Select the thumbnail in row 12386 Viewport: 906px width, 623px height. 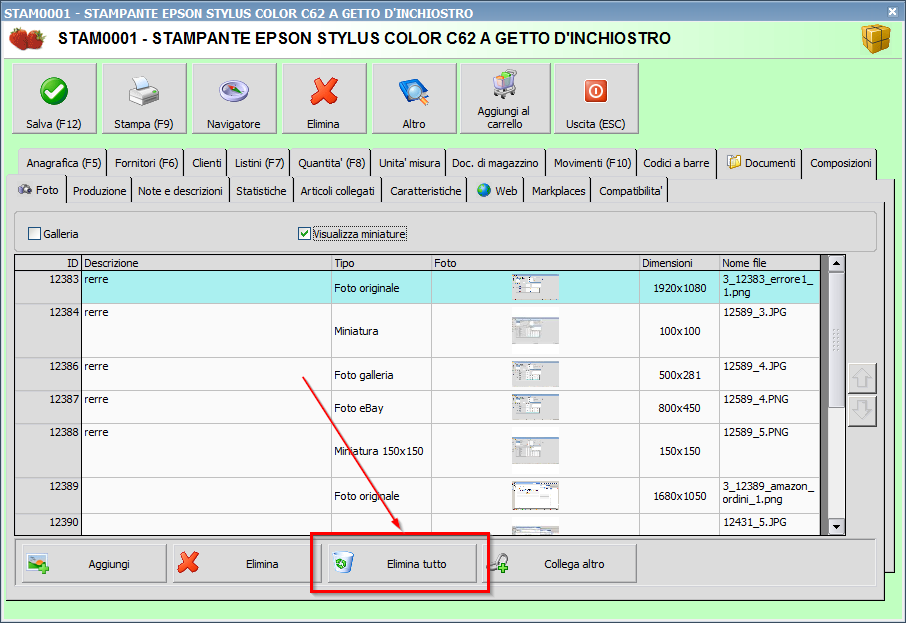535,374
